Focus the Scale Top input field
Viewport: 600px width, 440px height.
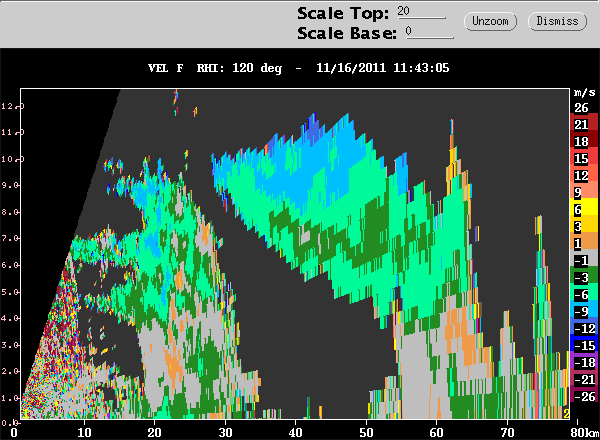[421, 11]
